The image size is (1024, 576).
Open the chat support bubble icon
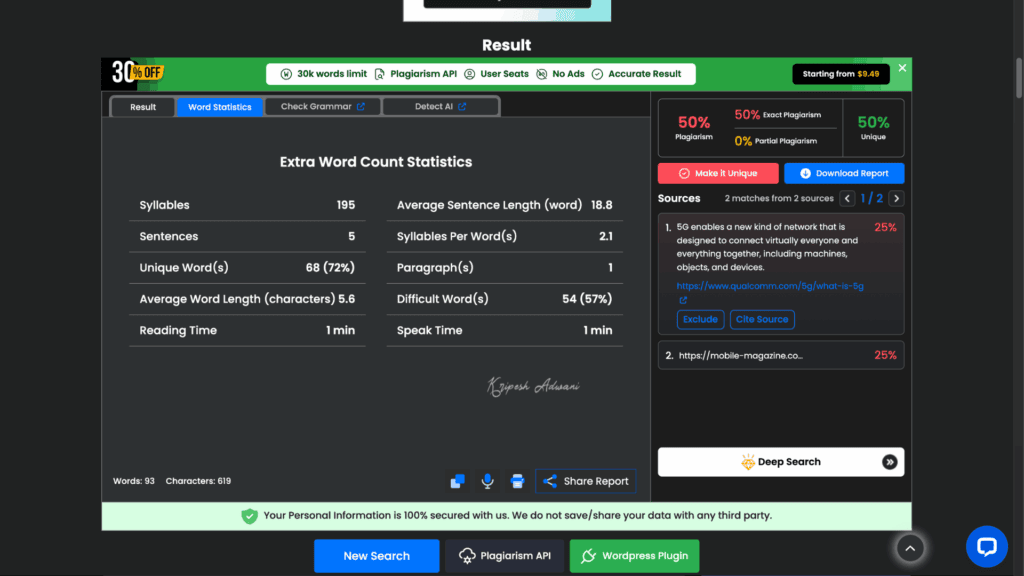click(x=987, y=547)
